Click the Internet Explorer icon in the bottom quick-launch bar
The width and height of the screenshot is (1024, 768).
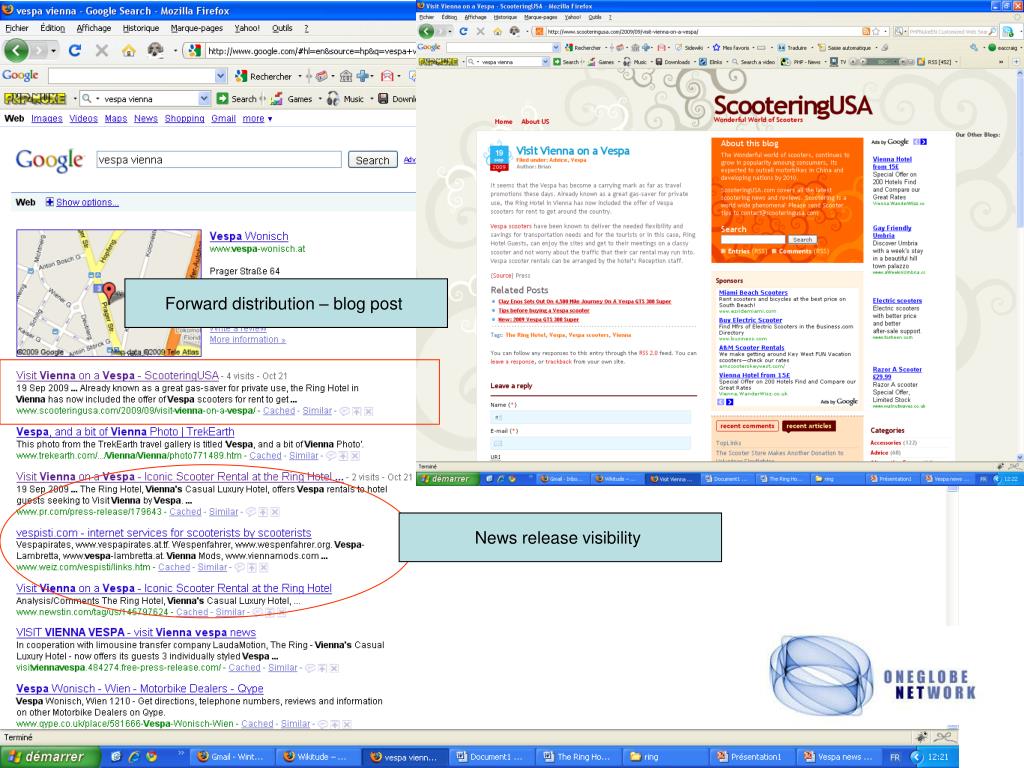click(134, 757)
